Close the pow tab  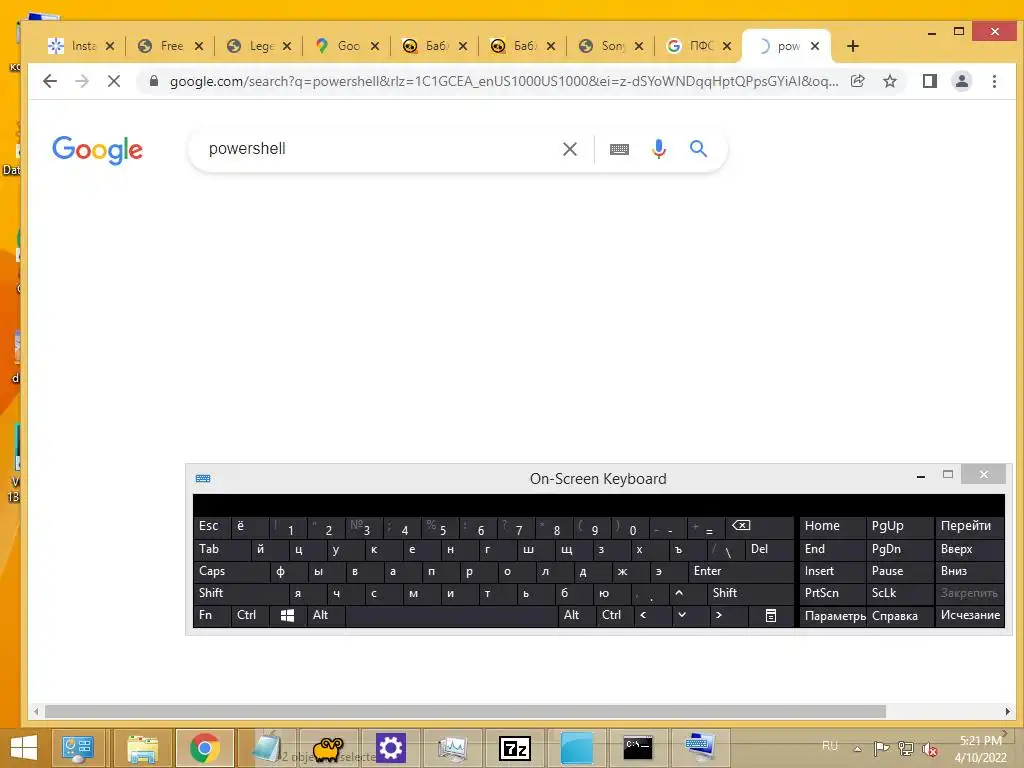814,46
